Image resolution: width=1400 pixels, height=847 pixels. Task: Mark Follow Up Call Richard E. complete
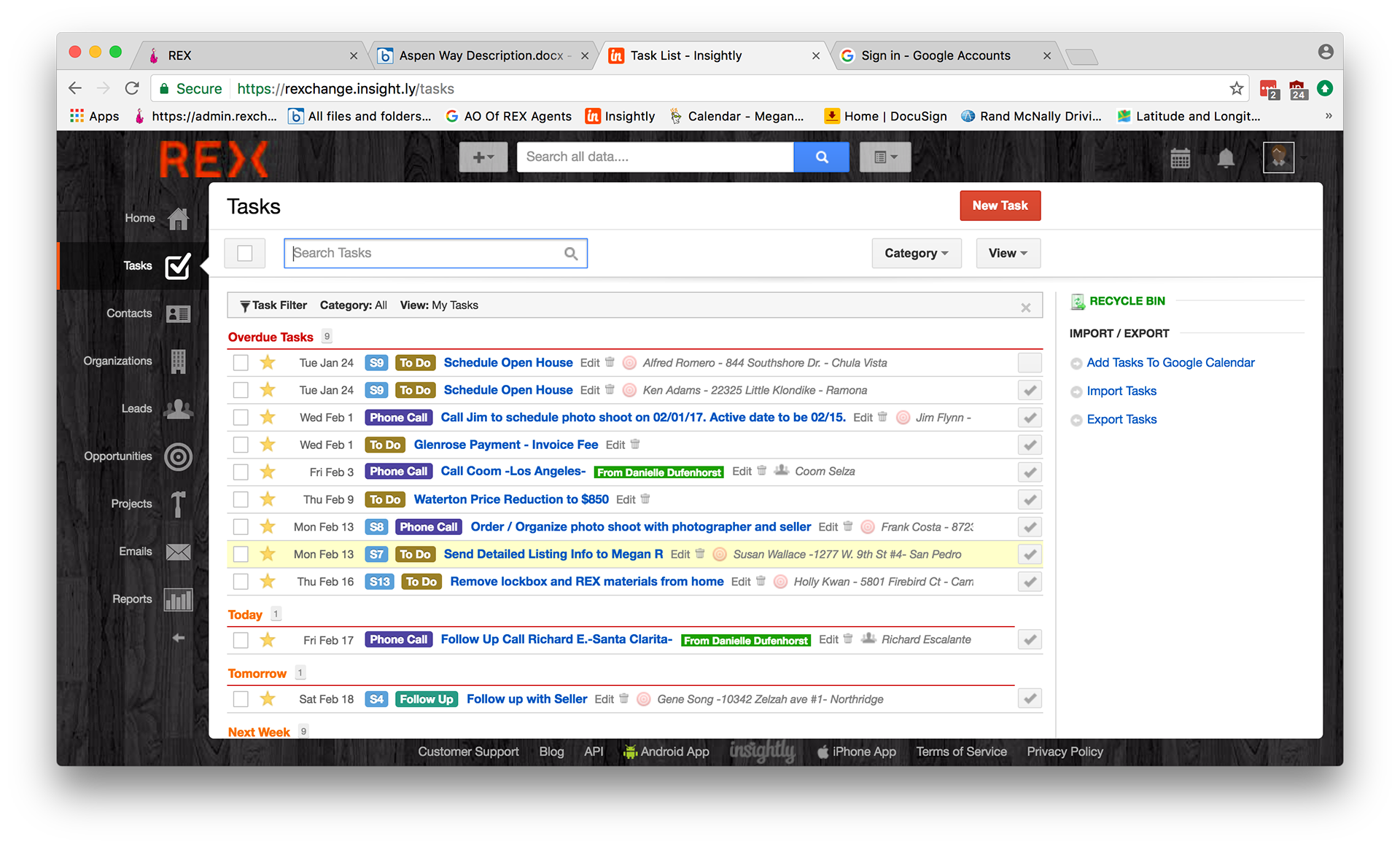pyautogui.click(x=1030, y=640)
